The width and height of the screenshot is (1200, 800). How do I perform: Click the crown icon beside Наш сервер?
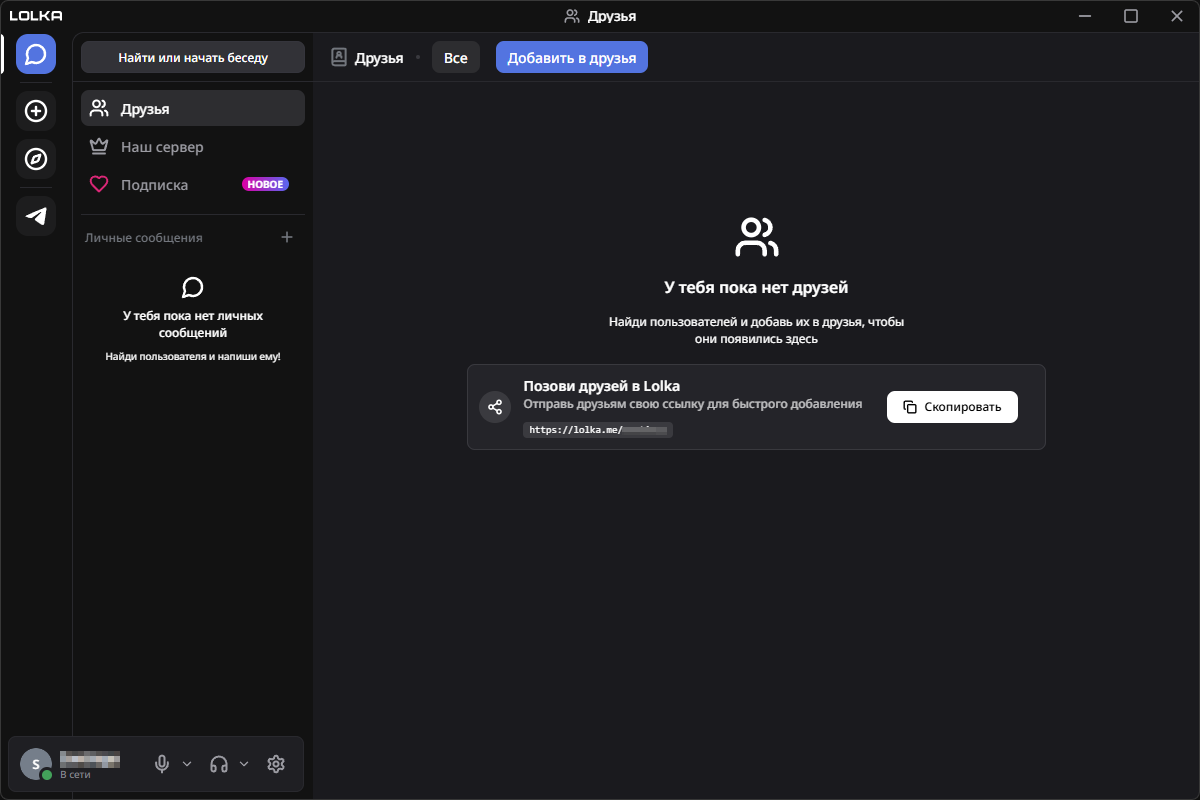pos(98,147)
